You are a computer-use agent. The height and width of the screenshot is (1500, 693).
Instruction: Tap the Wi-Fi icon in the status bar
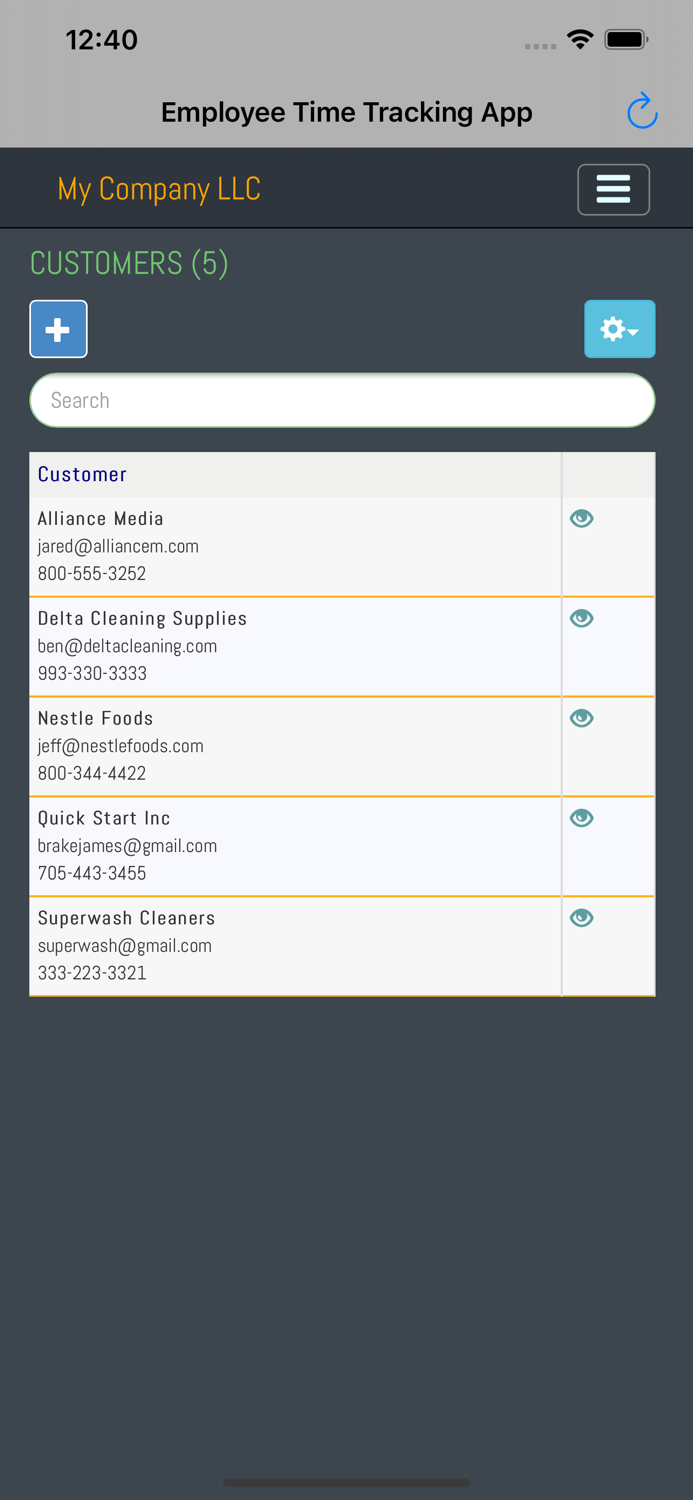coord(582,40)
